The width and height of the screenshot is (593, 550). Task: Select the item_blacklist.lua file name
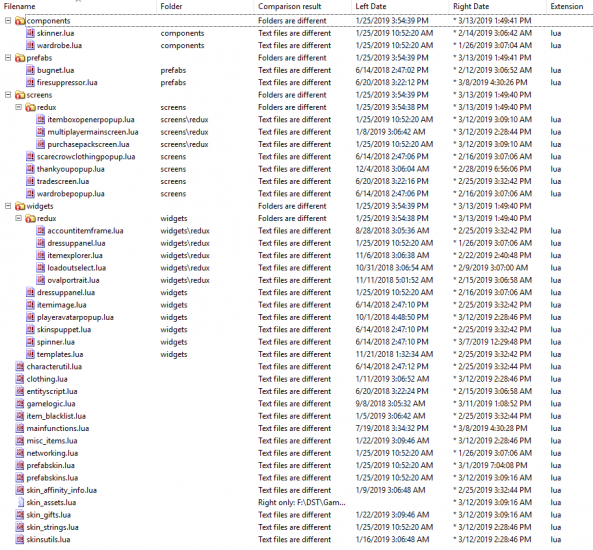pos(56,416)
